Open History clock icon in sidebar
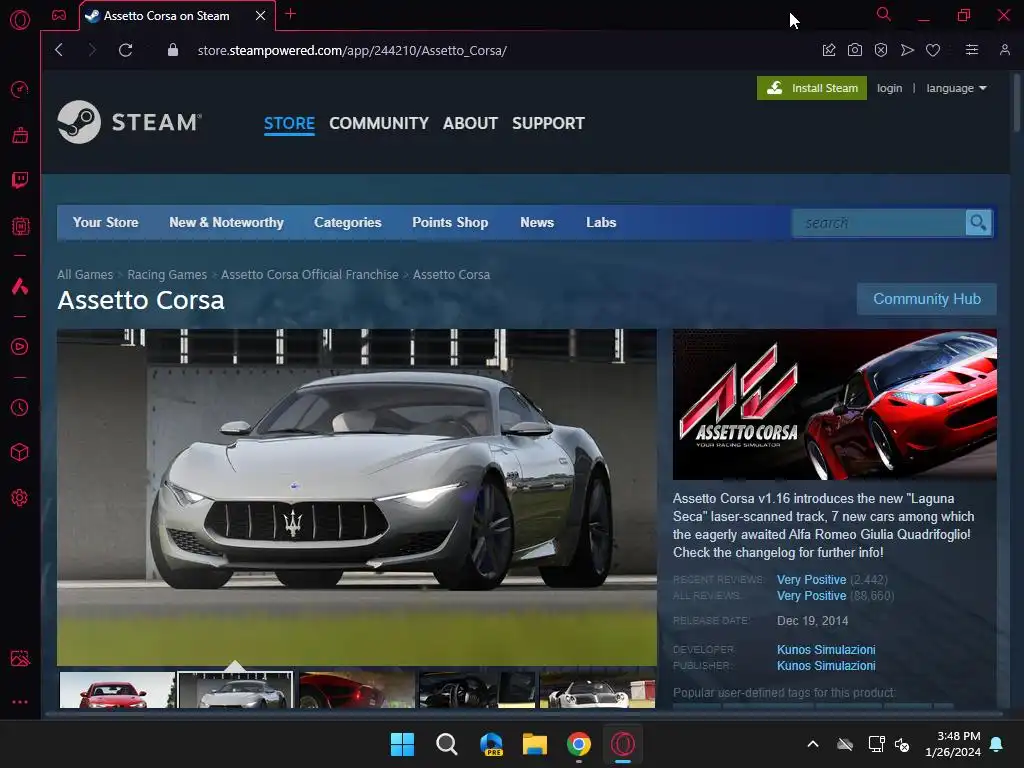Viewport: 1024px width, 768px height. tap(20, 408)
